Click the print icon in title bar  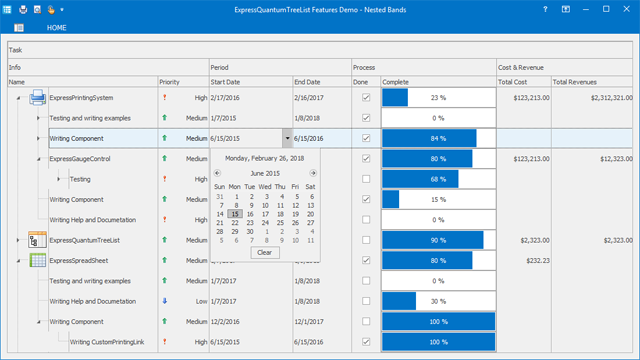click(x=23, y=9)
